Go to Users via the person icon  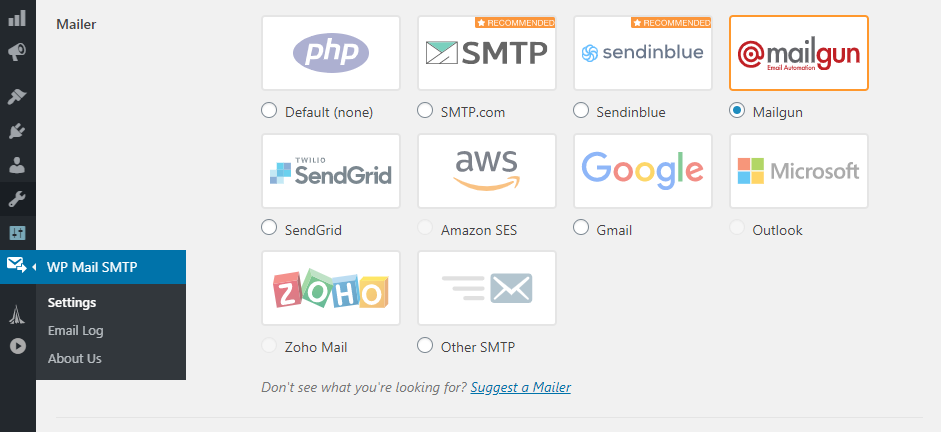(x=17, y=165)
